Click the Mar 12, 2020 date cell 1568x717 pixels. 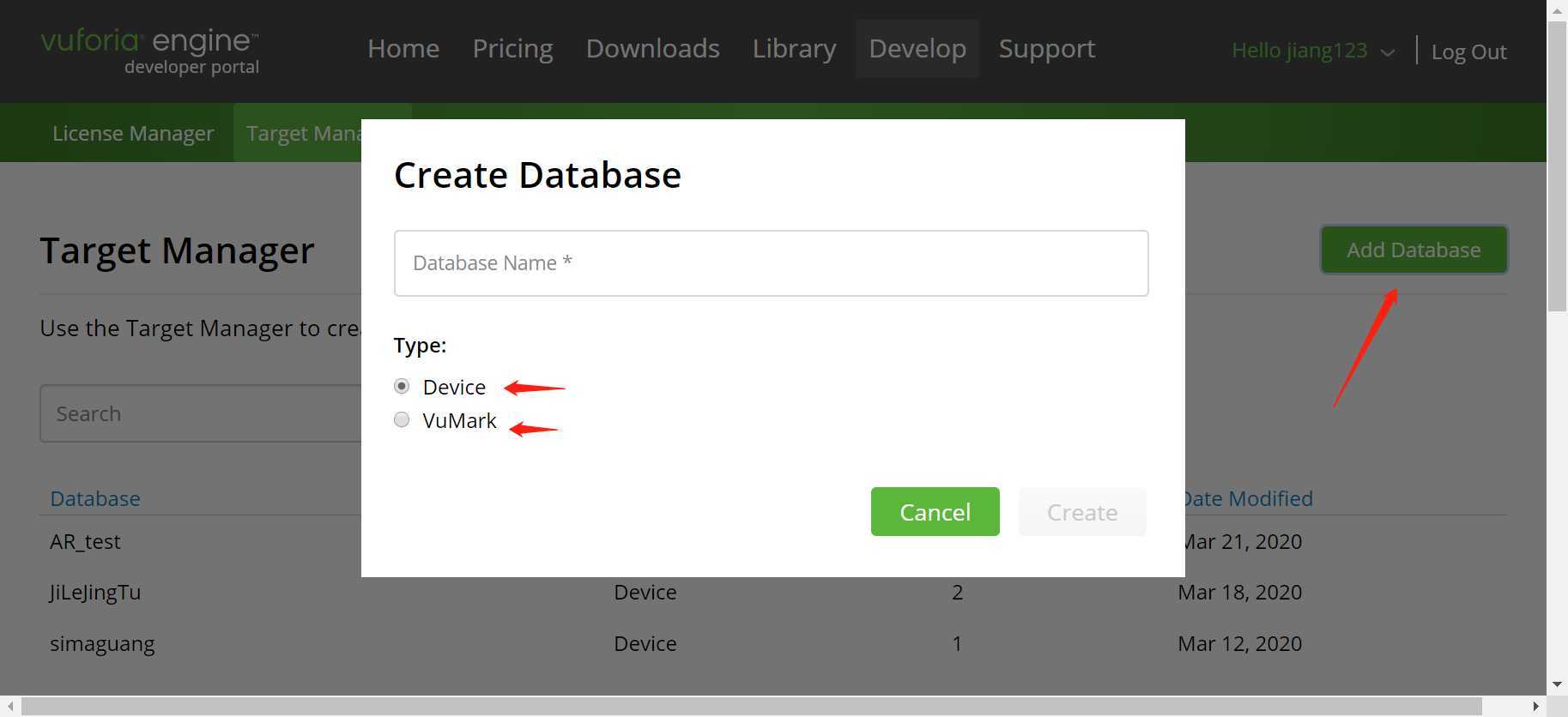point(1239,644)
